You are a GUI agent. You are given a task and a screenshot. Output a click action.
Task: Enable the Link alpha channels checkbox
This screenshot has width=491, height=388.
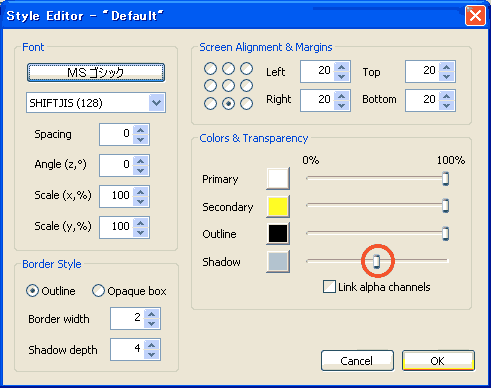[329, 287]
